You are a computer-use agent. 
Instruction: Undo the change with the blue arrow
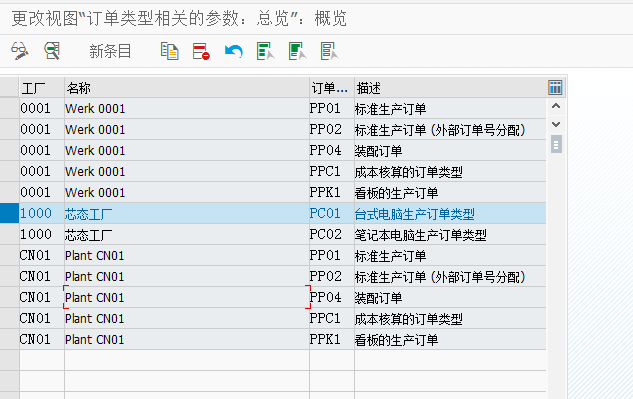coord(233,51)
